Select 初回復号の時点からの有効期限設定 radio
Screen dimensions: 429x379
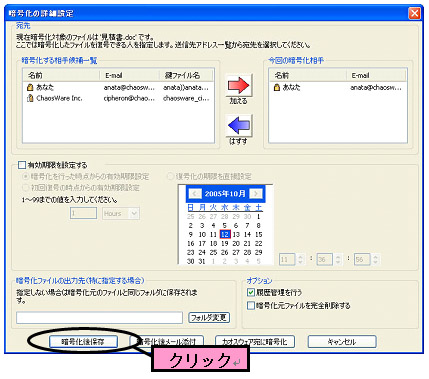25,187
